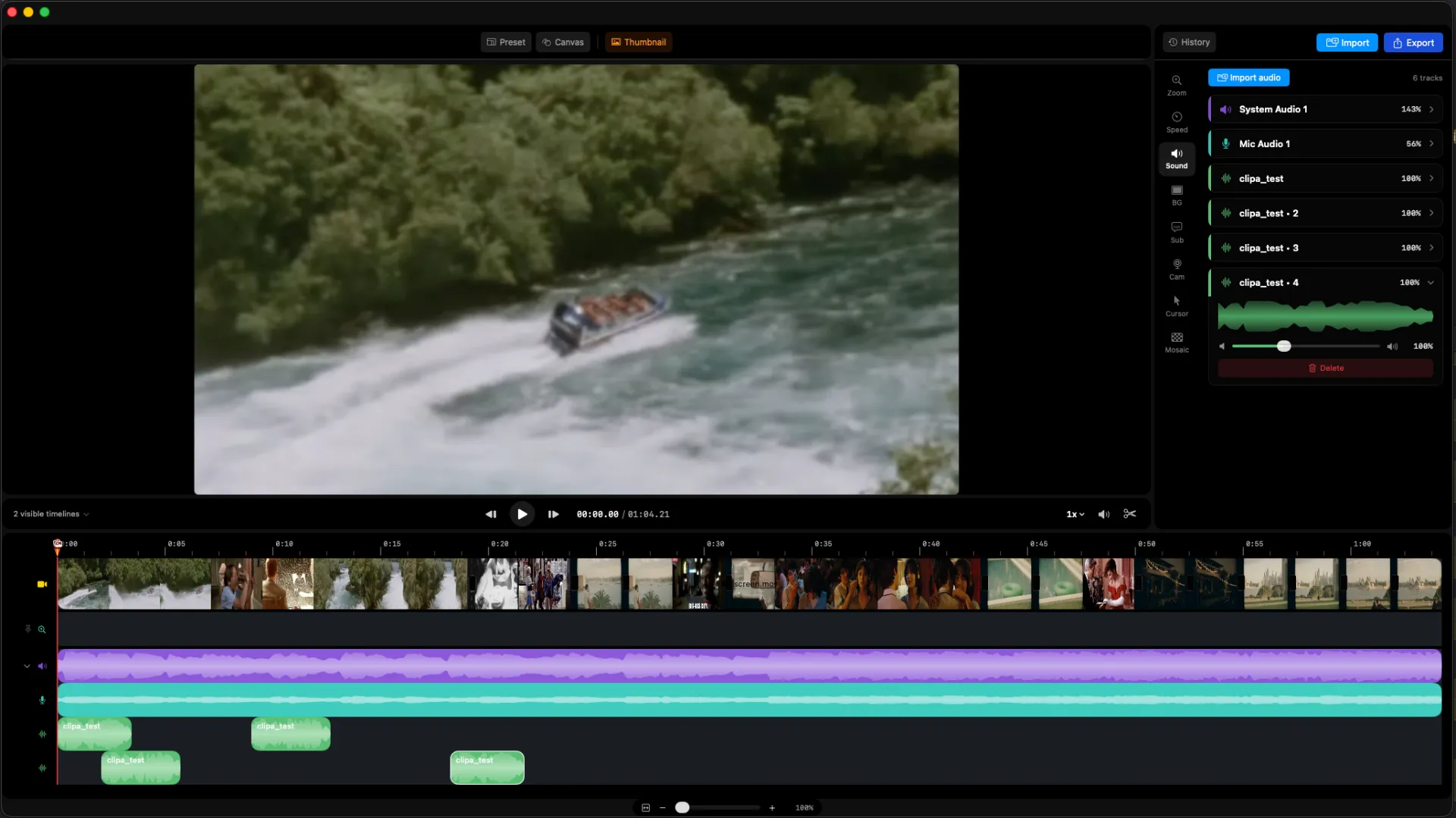This screenshot has width=1456, height=818.
Task: Open the 1x playback speed dropdown
Action: (1075, 514)
